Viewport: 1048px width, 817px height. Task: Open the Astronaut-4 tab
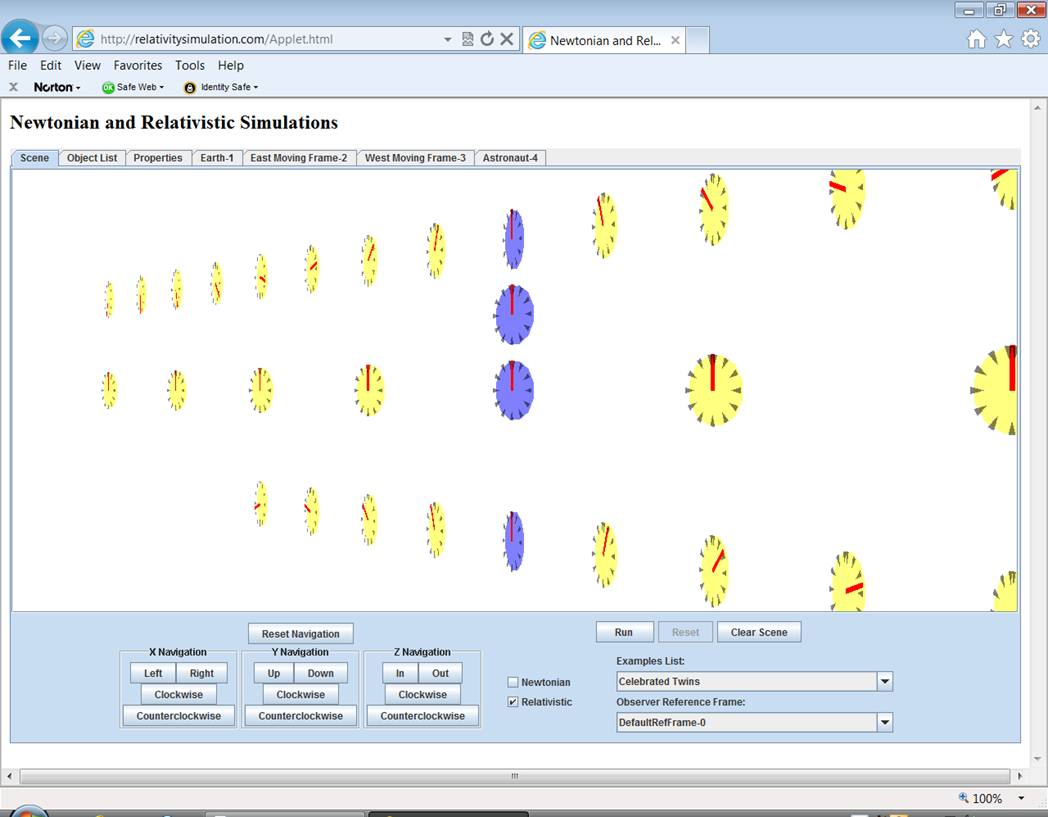click(x=510, y=158)
